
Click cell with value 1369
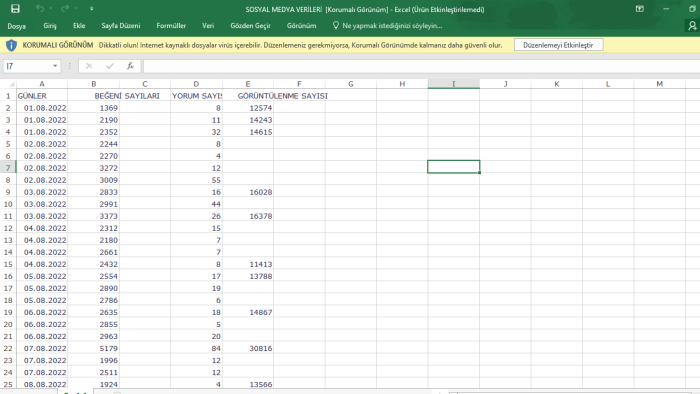pyautogui.click(x=93, y=108)
